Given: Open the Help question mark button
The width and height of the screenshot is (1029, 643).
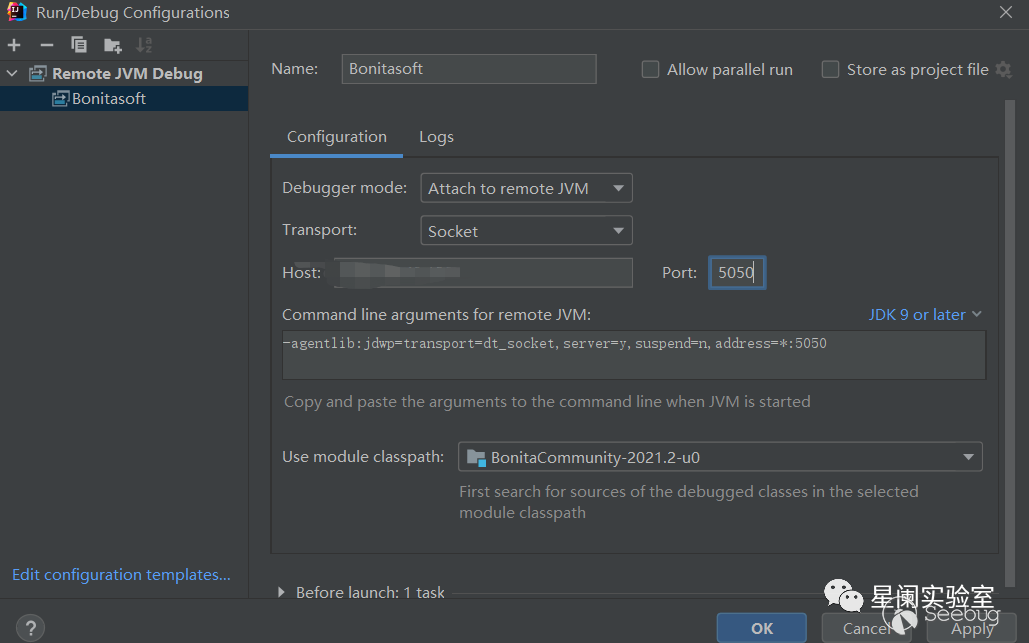Looking at the screenshot, I should click(x=29, y=628).
